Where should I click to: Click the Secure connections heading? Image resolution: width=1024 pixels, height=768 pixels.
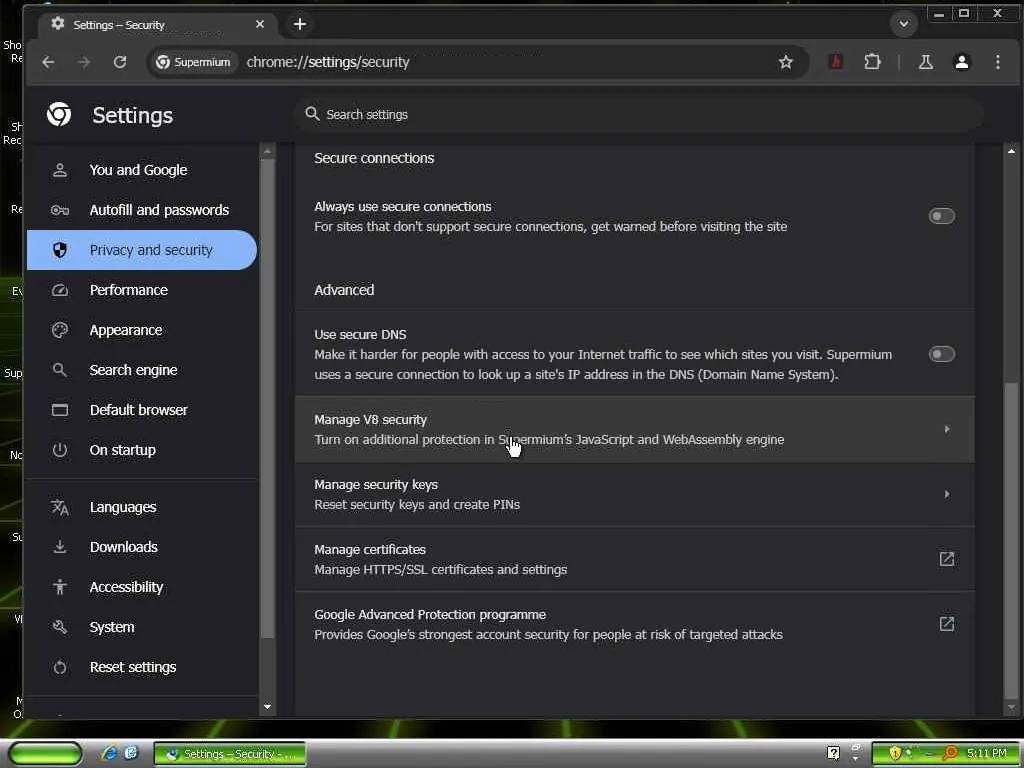(x=374, y=158)
